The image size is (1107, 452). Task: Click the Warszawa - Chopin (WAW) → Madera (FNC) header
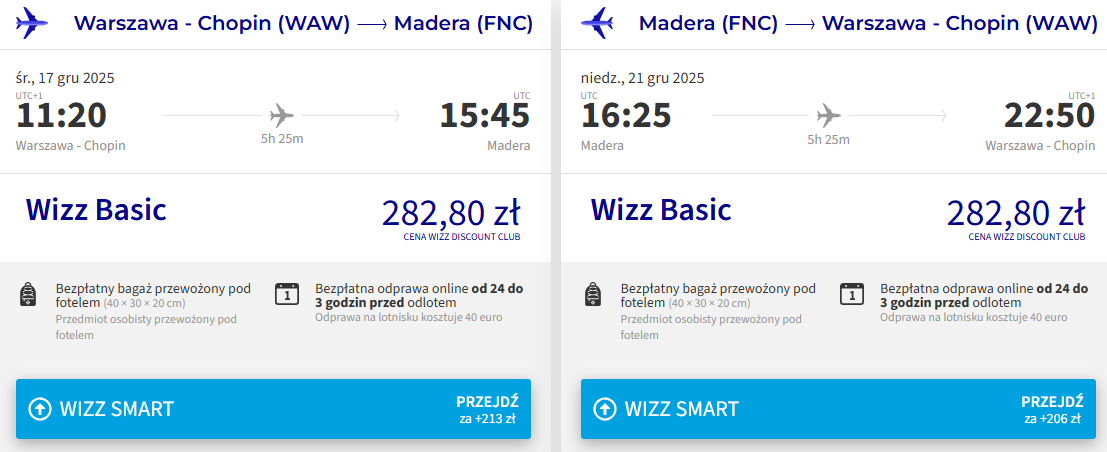(303, 23)
